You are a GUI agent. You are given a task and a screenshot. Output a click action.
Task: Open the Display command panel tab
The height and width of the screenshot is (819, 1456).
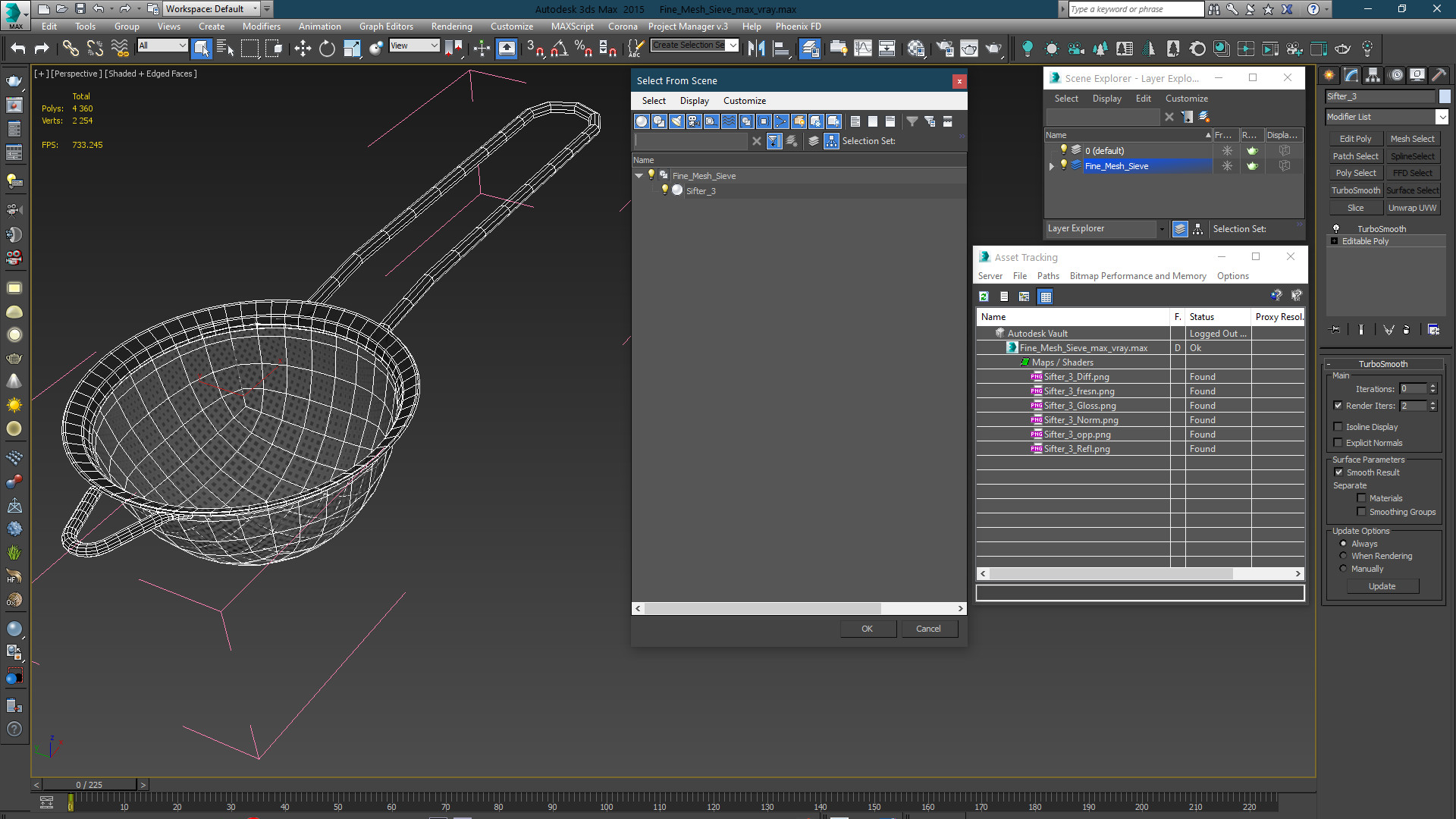1417,75
